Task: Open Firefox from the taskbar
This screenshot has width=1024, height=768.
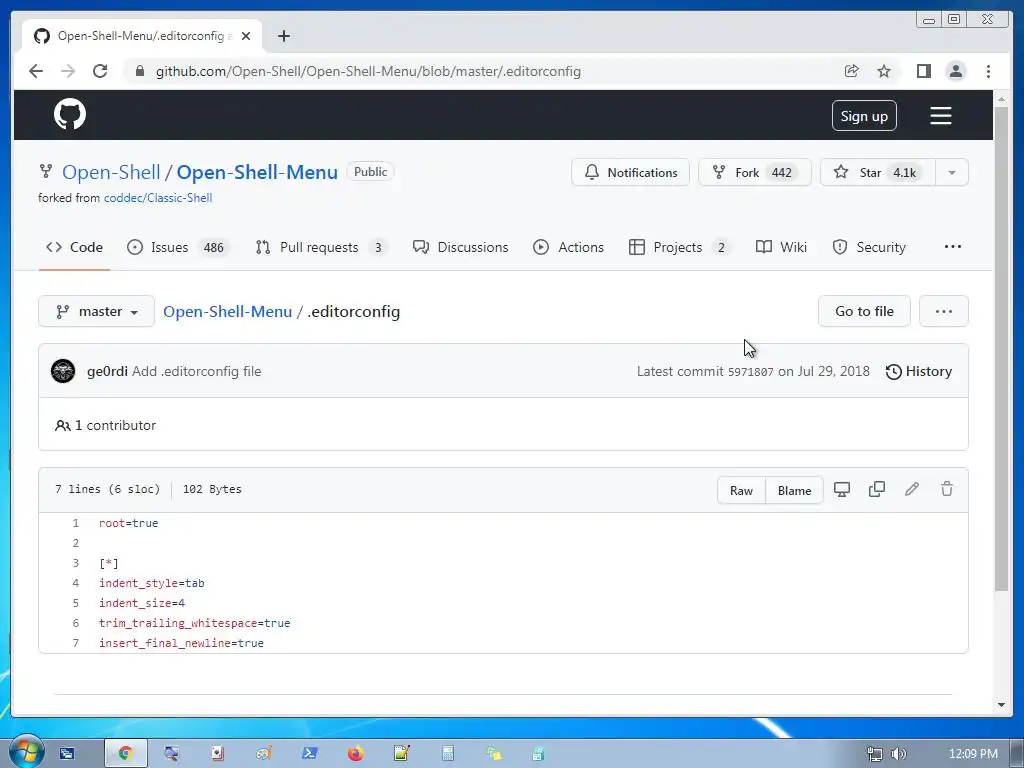Action: coord(355,754)
